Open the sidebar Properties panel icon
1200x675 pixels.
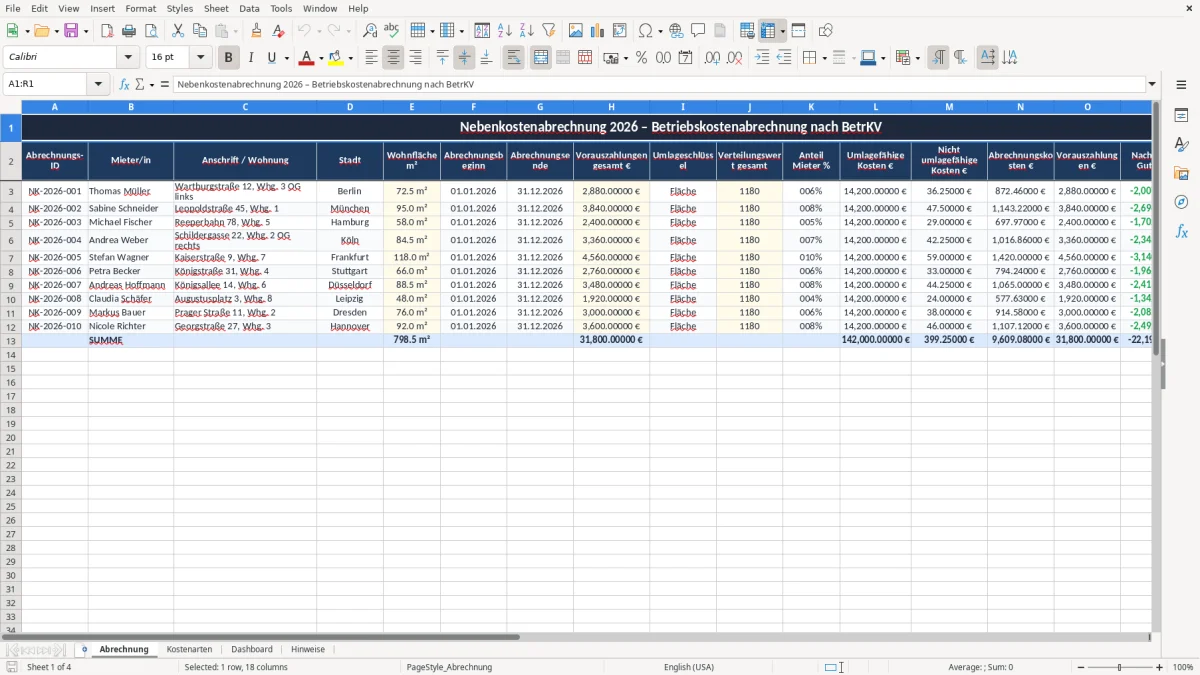pos(1181,116)
